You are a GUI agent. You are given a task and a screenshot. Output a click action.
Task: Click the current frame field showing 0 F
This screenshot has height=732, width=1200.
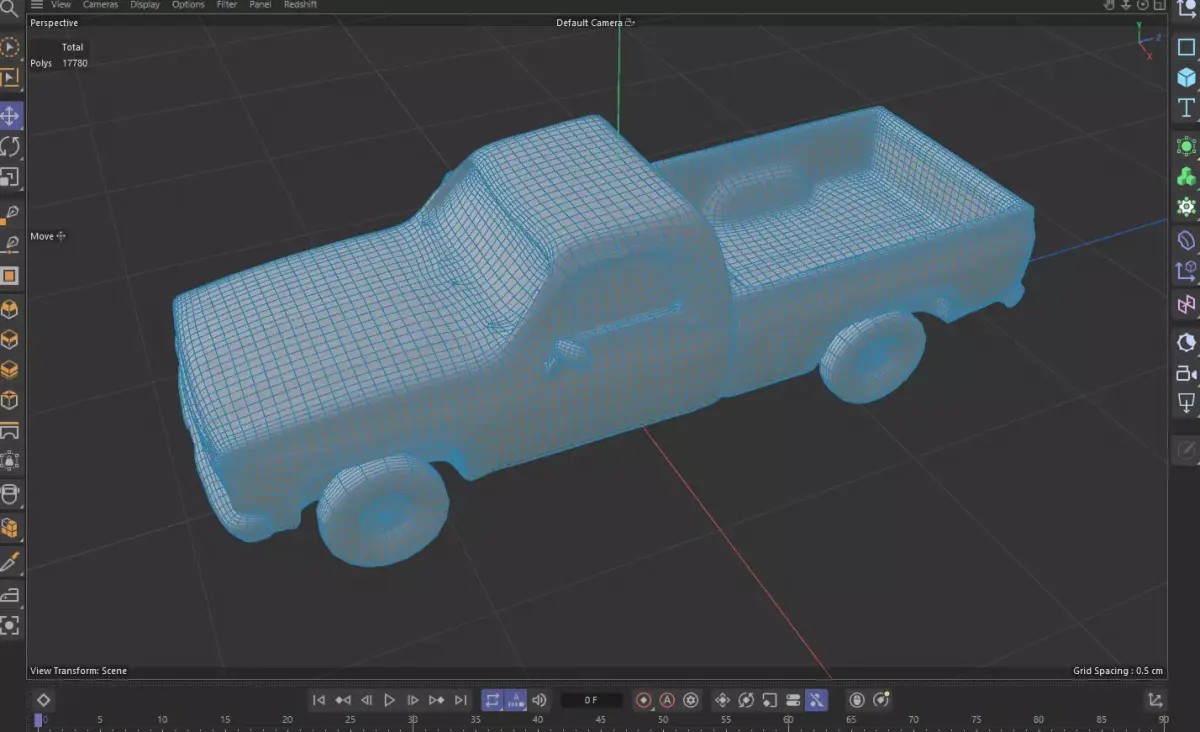click(x=592, y=700)
